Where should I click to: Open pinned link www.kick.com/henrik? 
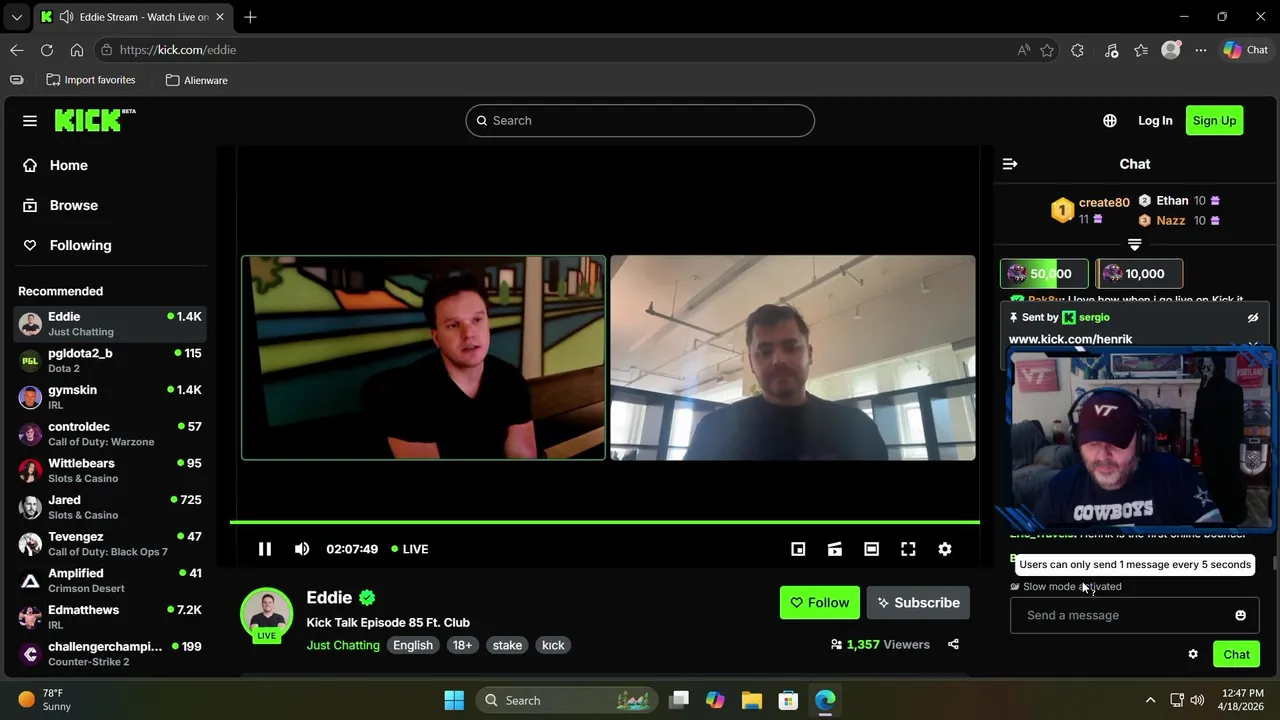(x=1070, y=339)
